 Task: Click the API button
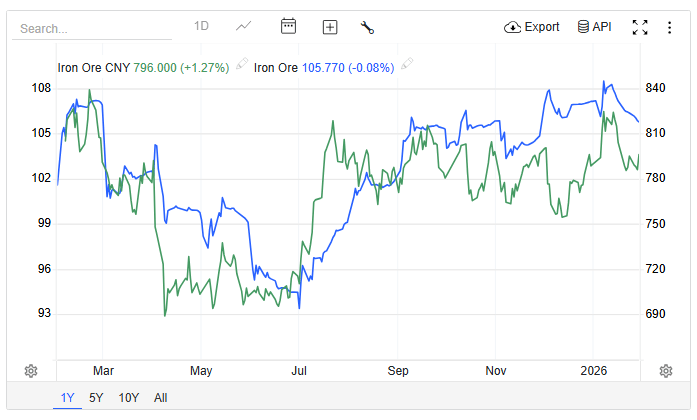point(594,27)
